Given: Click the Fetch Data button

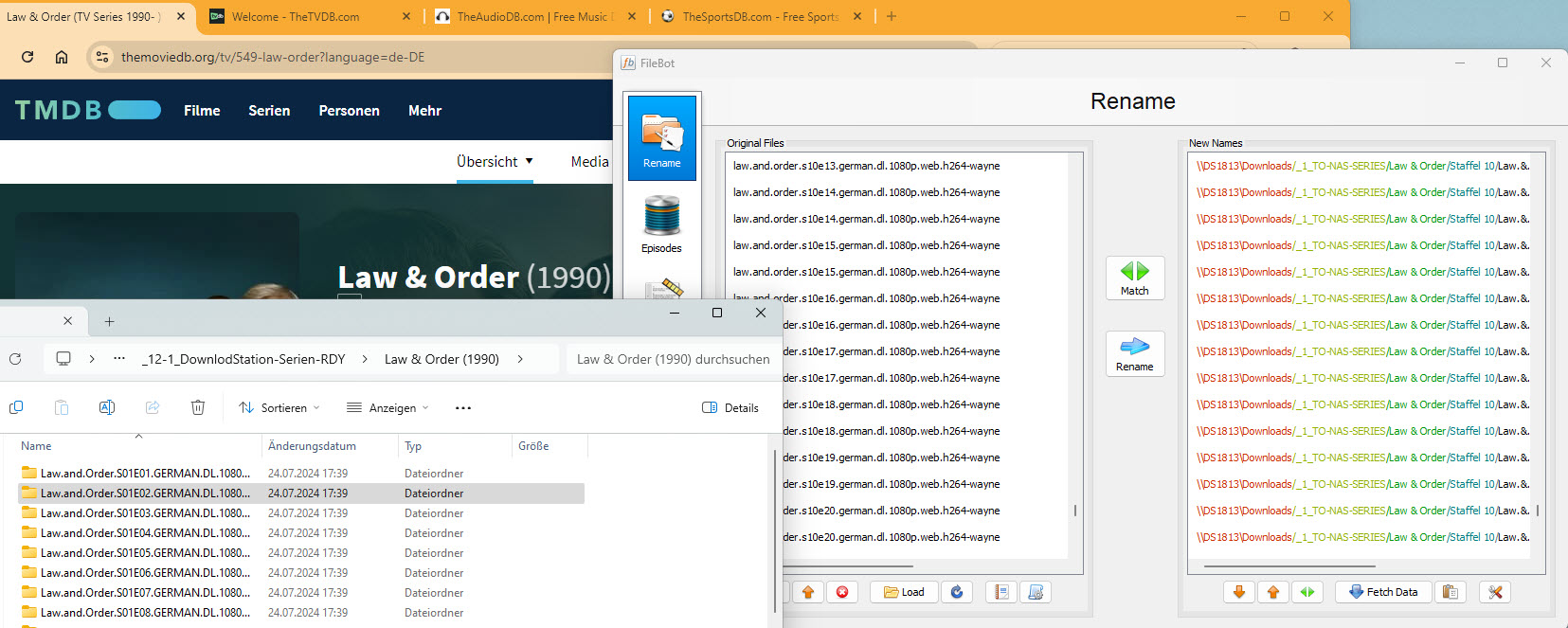Looking at the screenshot, I should point(1382,592).
